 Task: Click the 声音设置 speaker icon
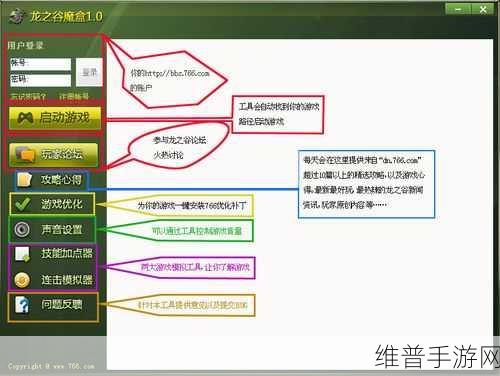click(22, 229)
